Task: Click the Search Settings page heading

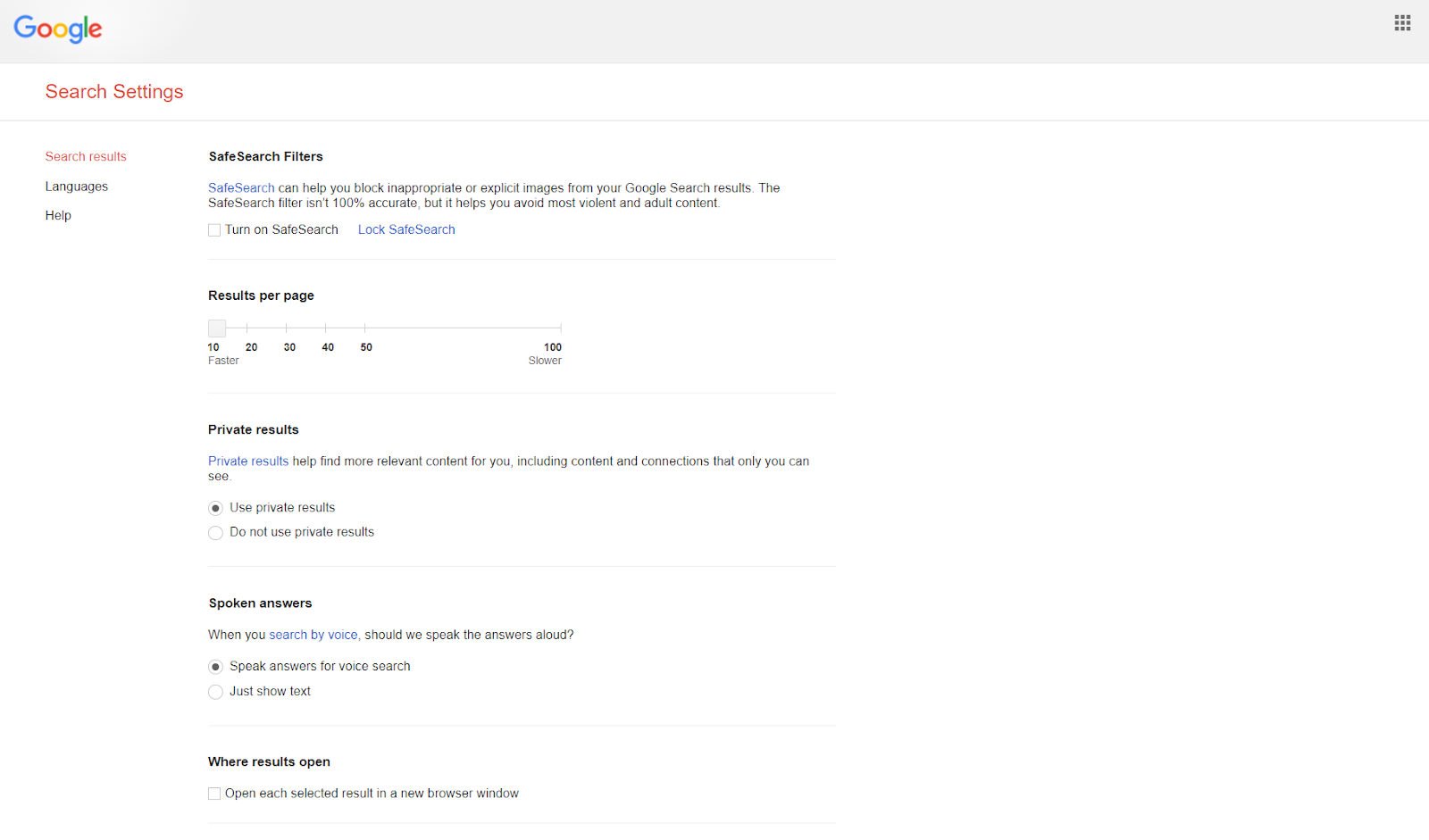Action: pos(114,92)
